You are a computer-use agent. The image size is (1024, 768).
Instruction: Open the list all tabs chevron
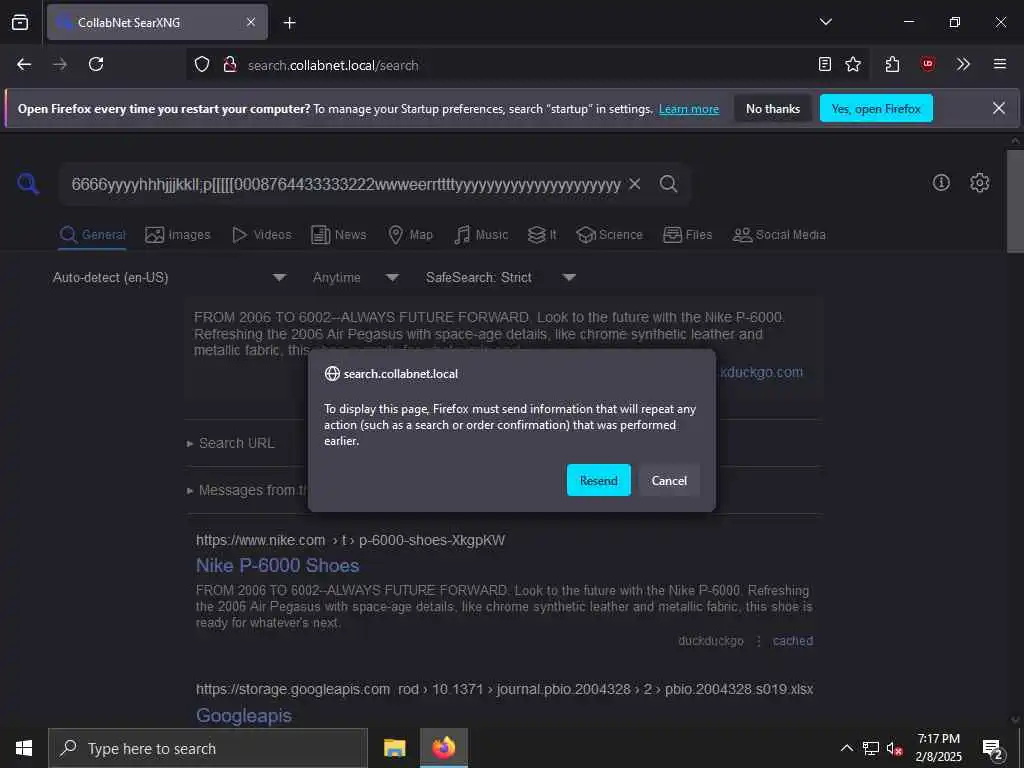(x=825, y=22)
